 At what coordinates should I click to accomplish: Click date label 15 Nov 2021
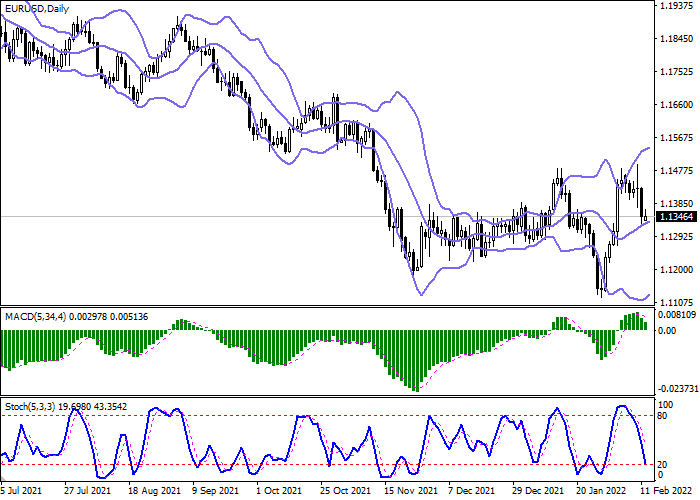point(411,491)
